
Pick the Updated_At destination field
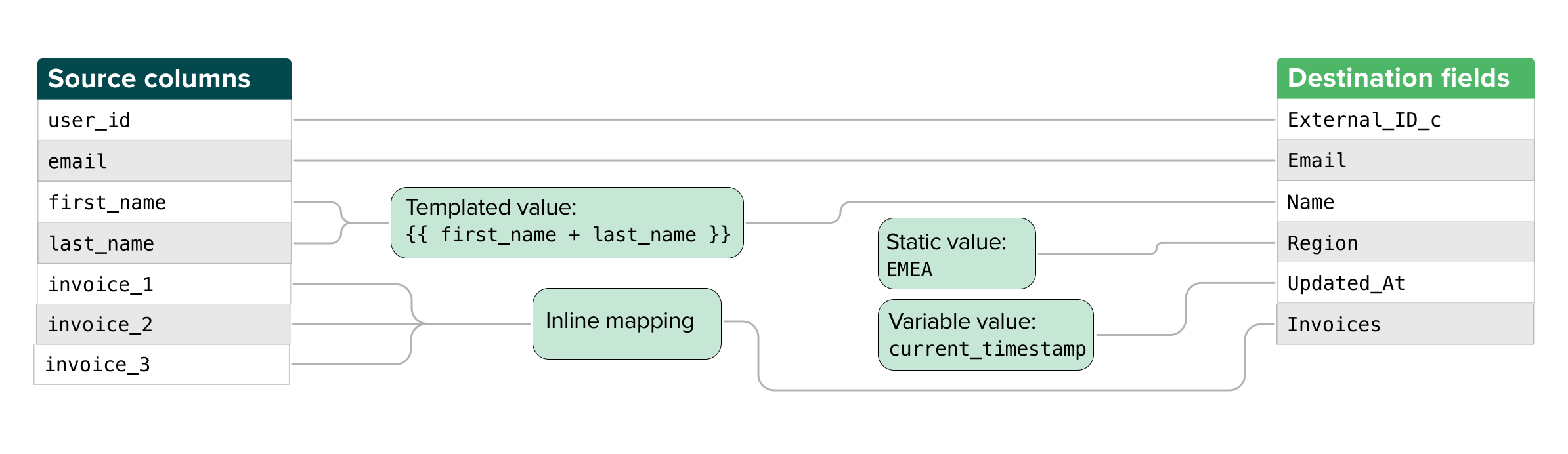(1405, 283)
